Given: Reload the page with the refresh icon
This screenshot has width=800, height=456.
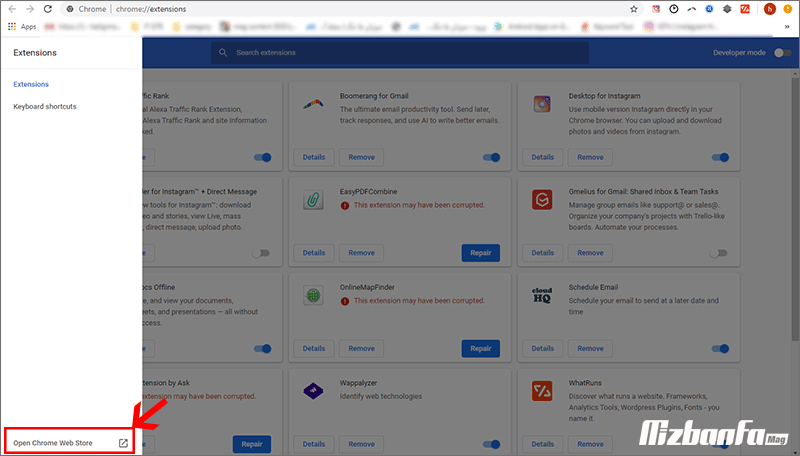Looking at the screenshot, I should 47,9.
